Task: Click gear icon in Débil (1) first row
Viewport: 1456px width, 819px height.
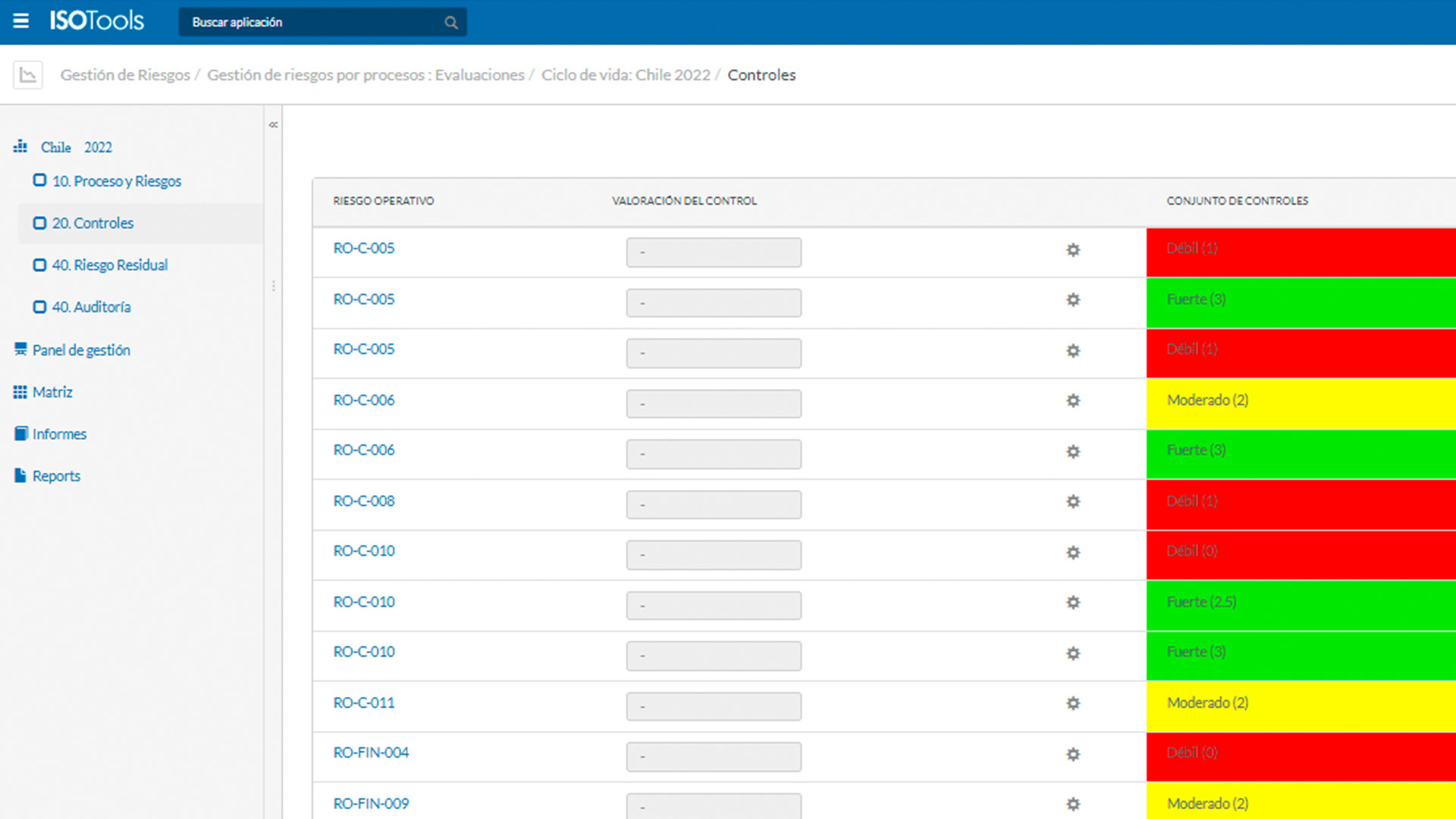Action: tap(1073, 249)
